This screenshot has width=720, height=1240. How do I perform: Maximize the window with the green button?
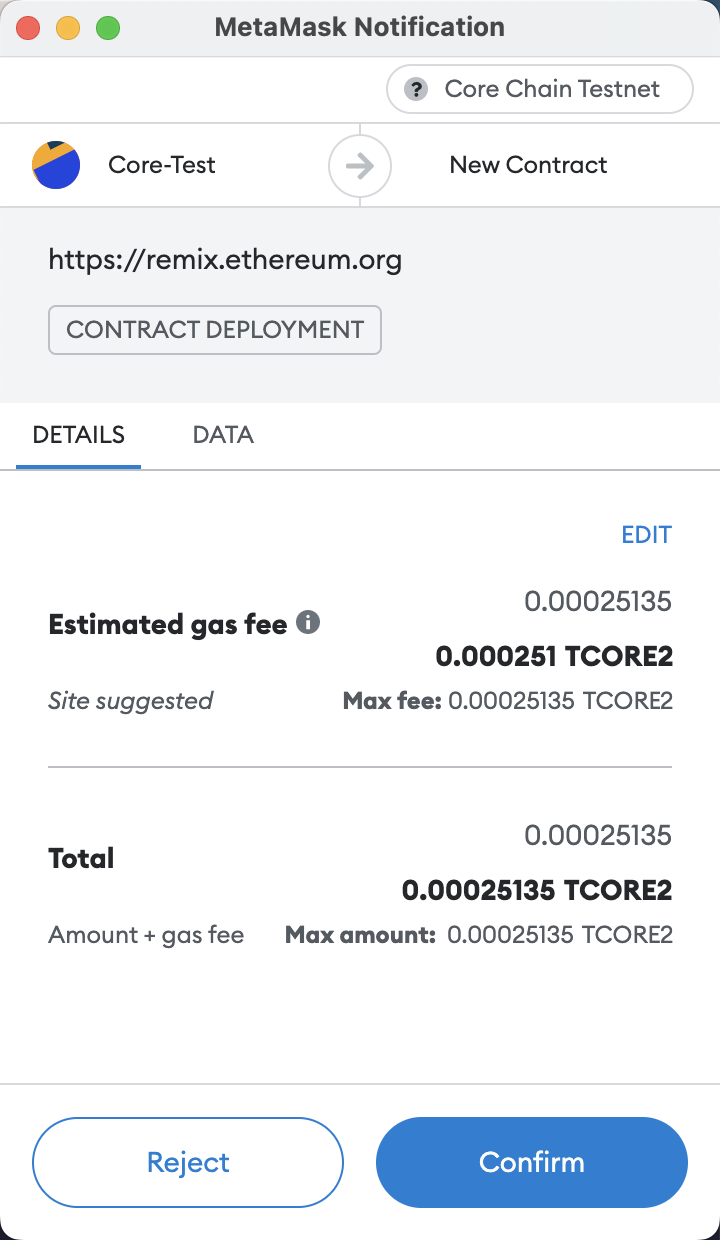tap(108, 28)
